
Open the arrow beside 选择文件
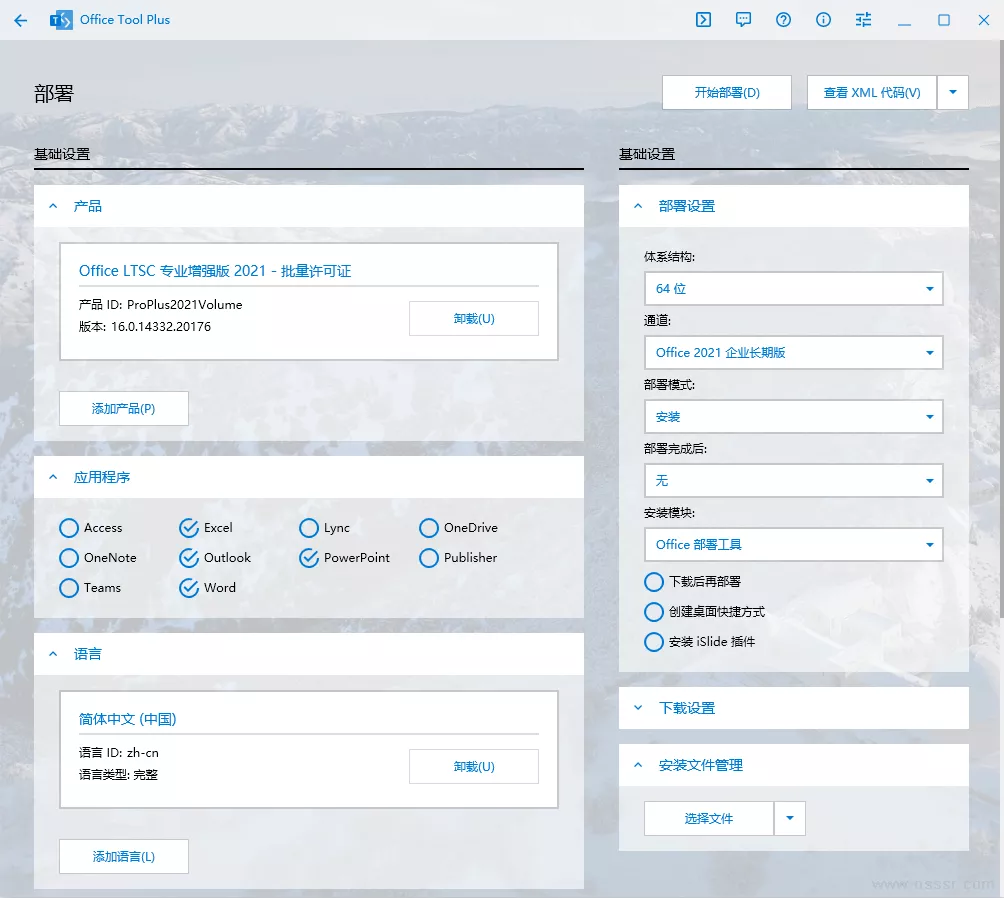[x=789, y=819]
